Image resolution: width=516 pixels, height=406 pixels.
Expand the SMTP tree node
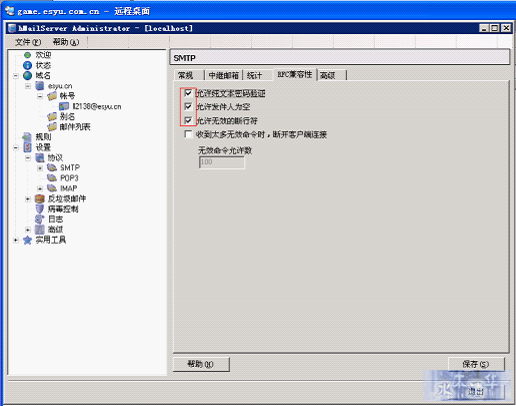click(40, 168)
